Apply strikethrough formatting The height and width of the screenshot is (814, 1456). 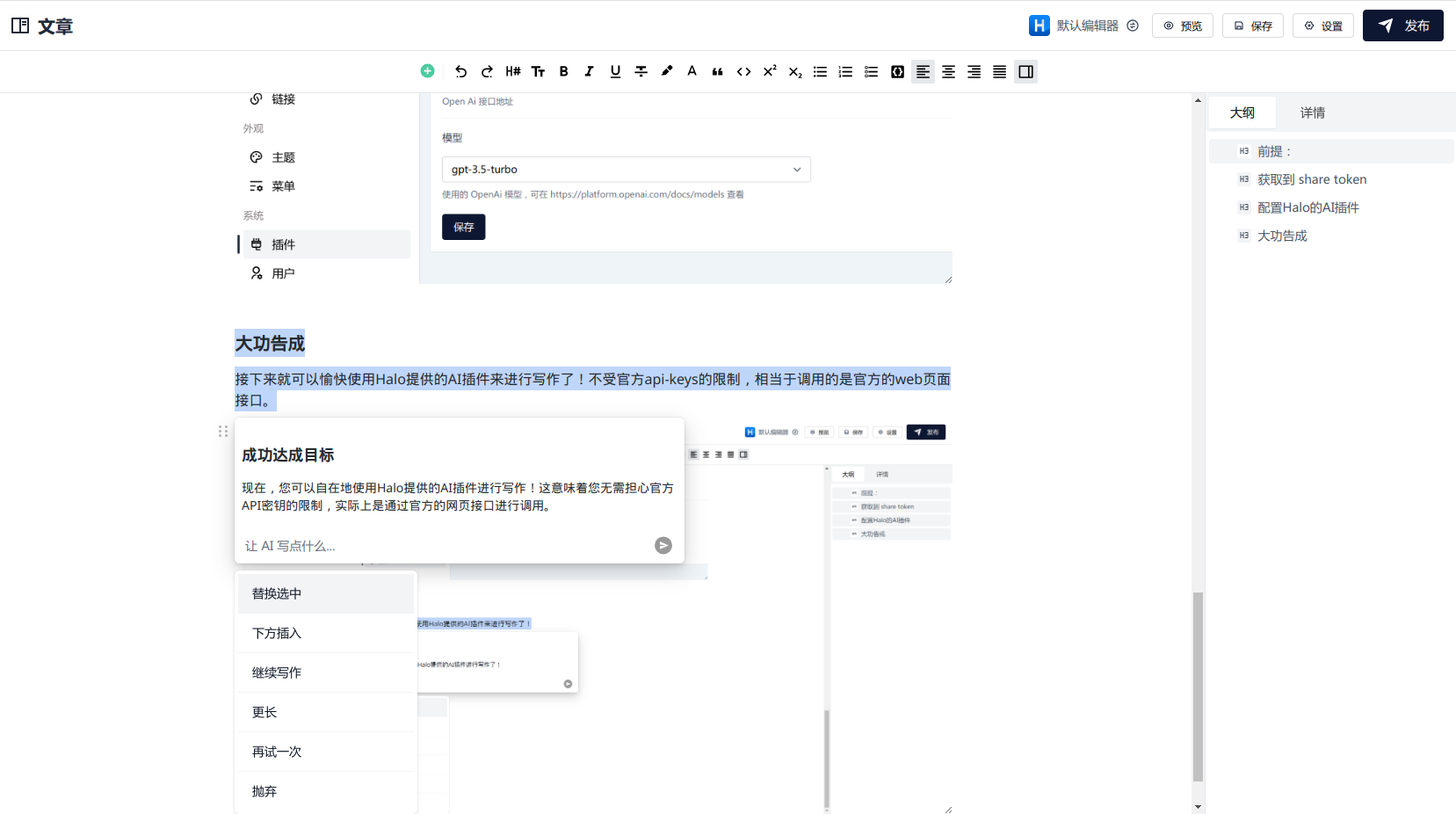tap(641, 72)
